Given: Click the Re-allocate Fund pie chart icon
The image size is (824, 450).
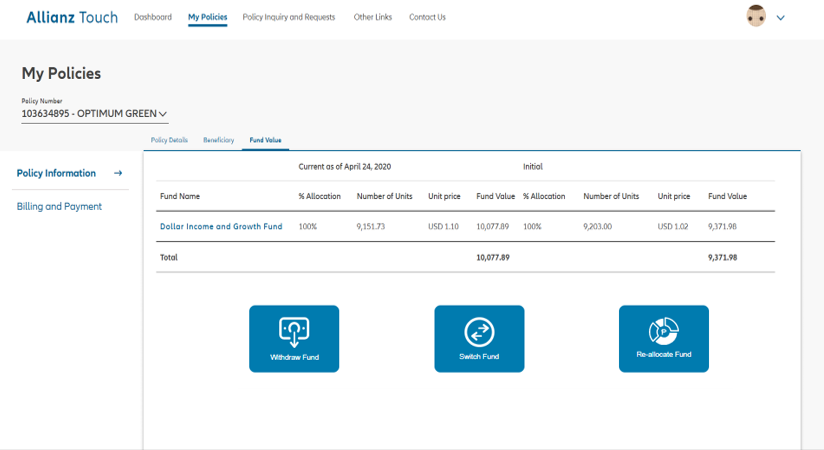Looking at the screenshot, I should pos(663,331).
